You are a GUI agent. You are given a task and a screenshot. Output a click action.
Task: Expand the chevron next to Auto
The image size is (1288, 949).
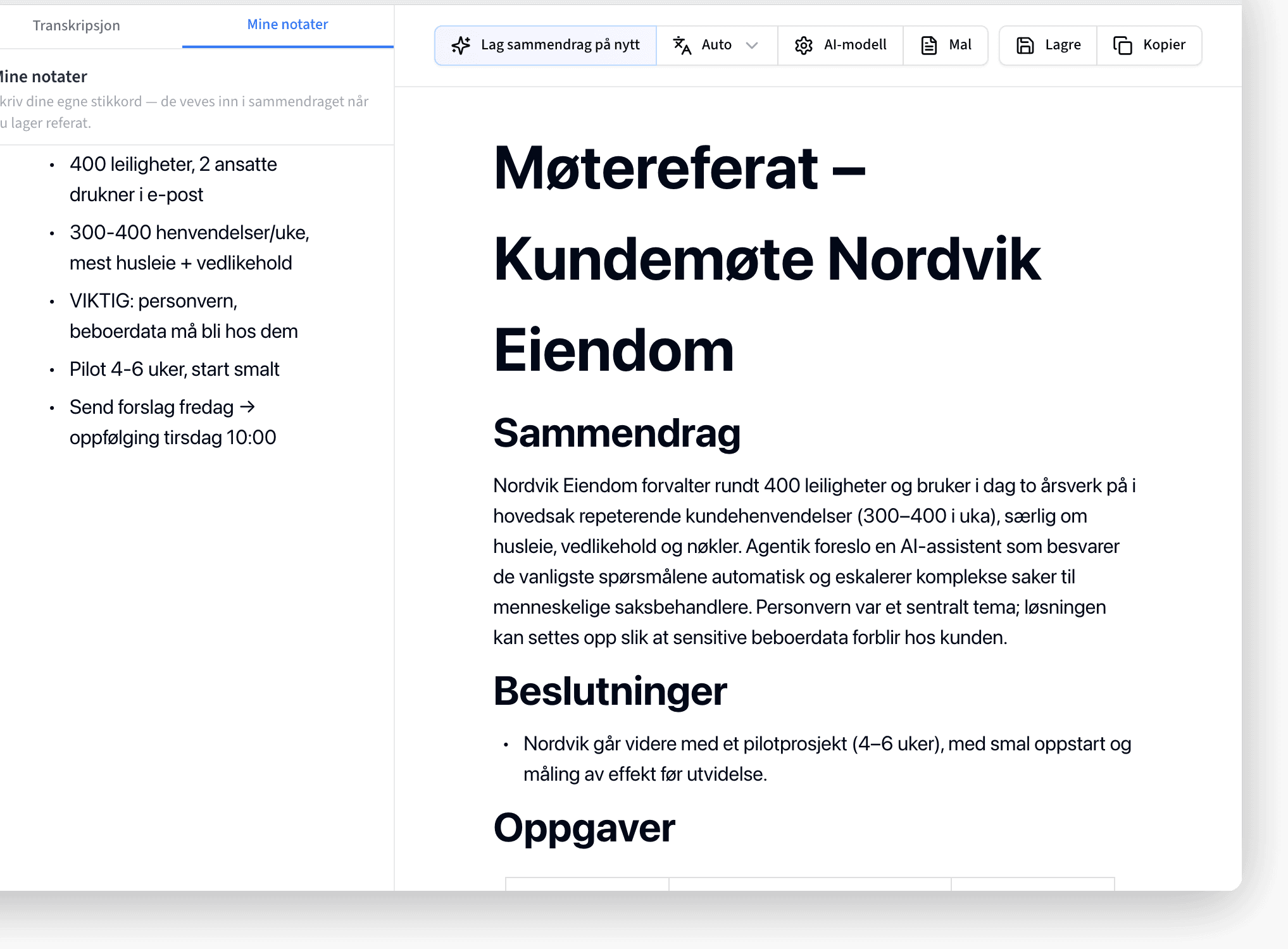(752, 46)
